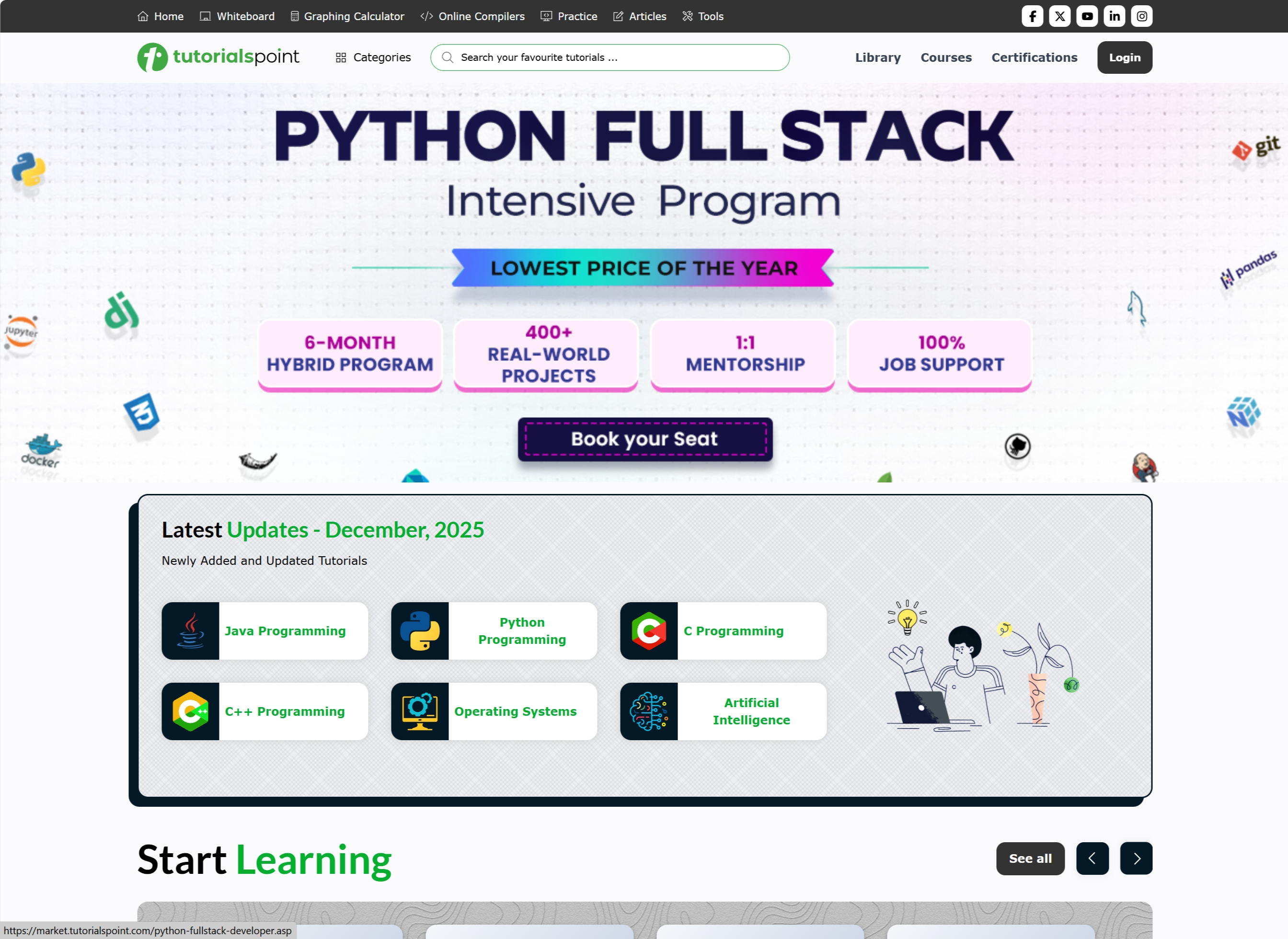
Task: Click the search magnifier icon
Action: click(448, 57)
